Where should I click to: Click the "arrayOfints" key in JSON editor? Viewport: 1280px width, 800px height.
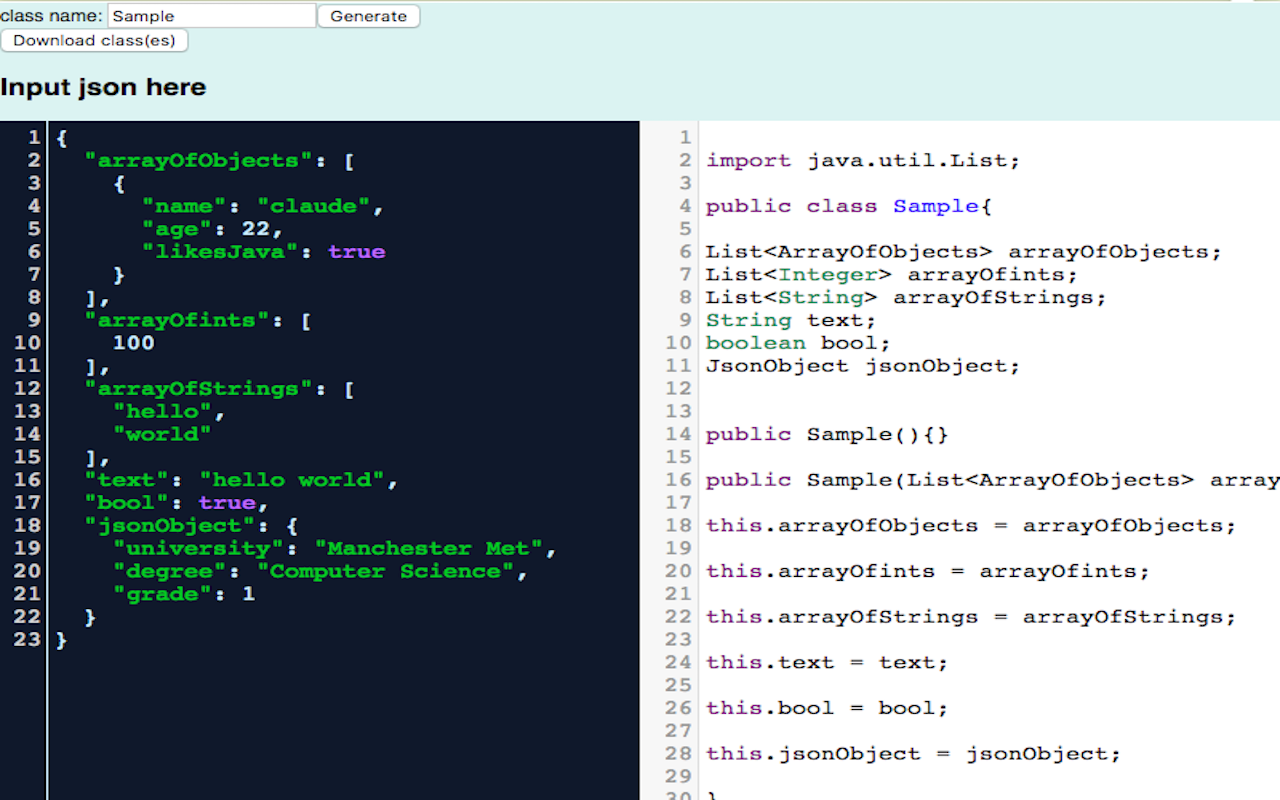(x=178, y=320)
